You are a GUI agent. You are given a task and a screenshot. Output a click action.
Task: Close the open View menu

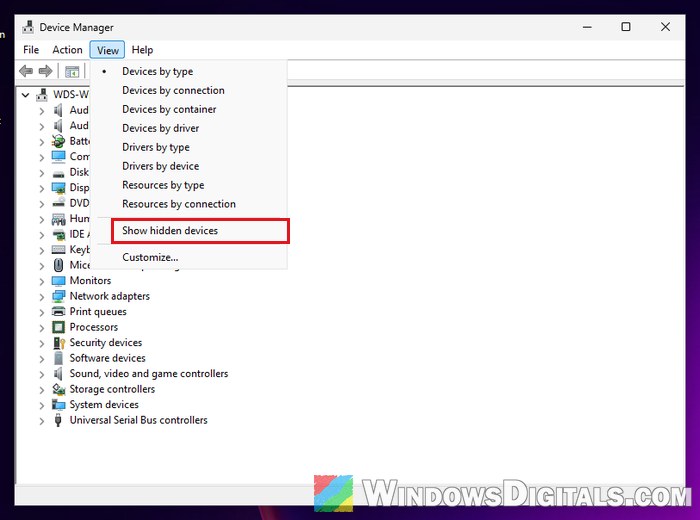[x=108, y=50]
